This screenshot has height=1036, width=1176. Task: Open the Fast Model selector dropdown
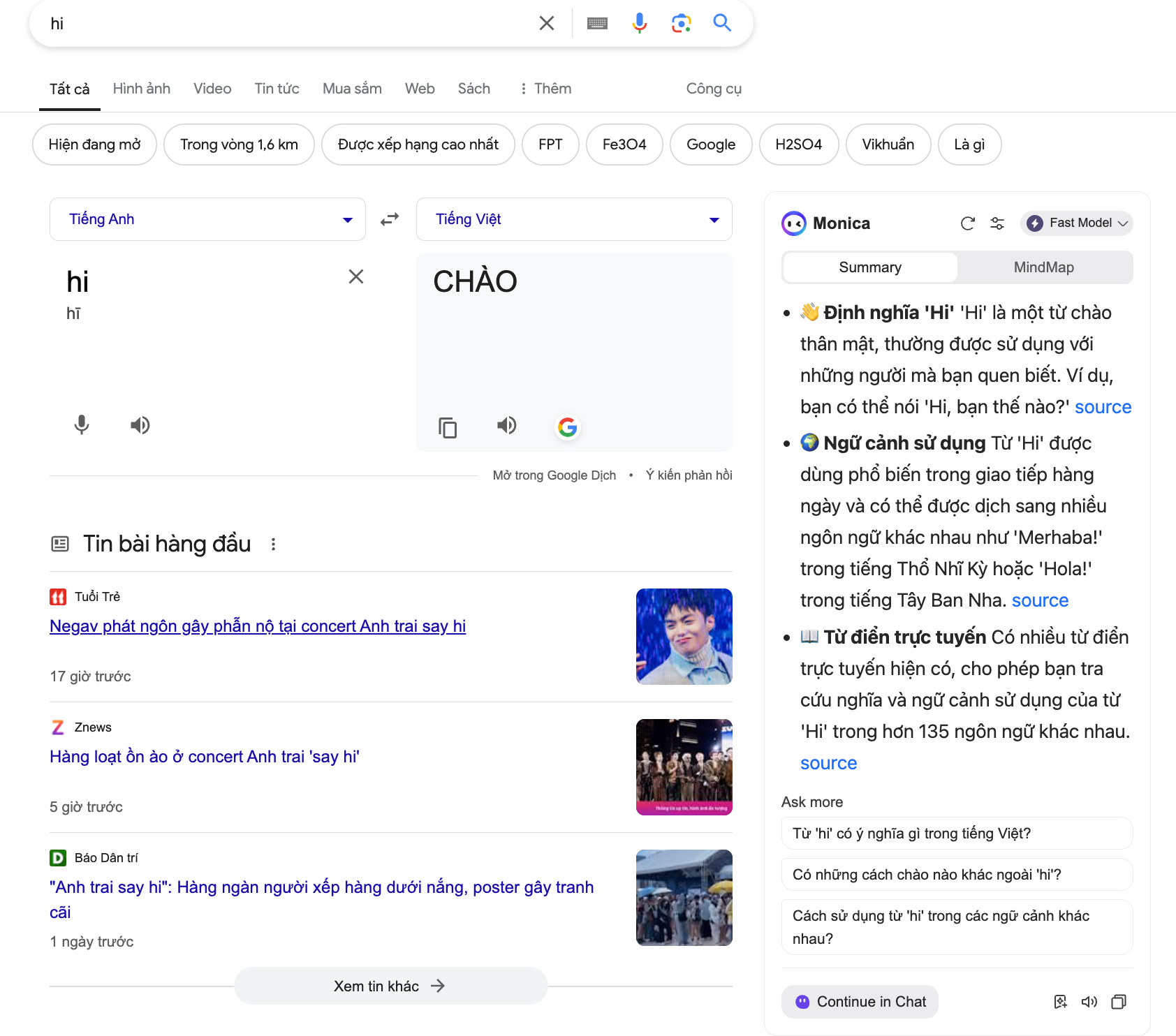tap(1076, 223)
